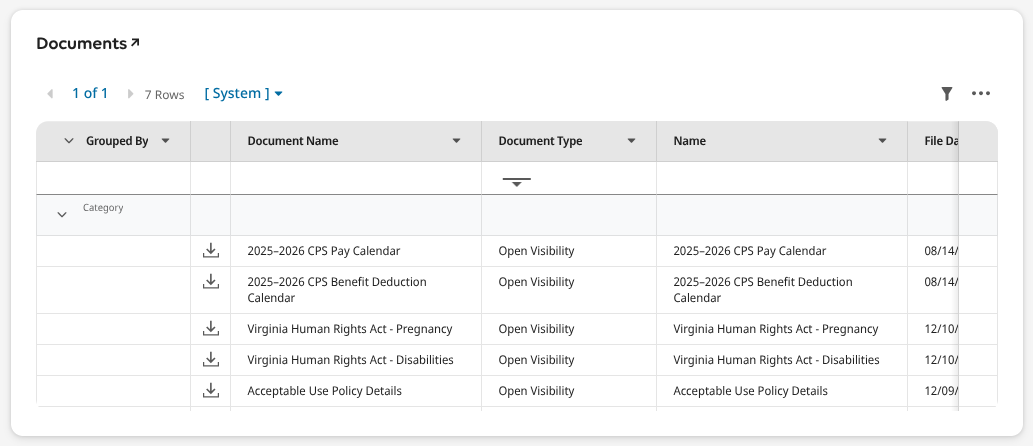Select Virginia Human Rights Act - Disabilities in Document Name column
1033x446 pixels.
tap(350, 360)
